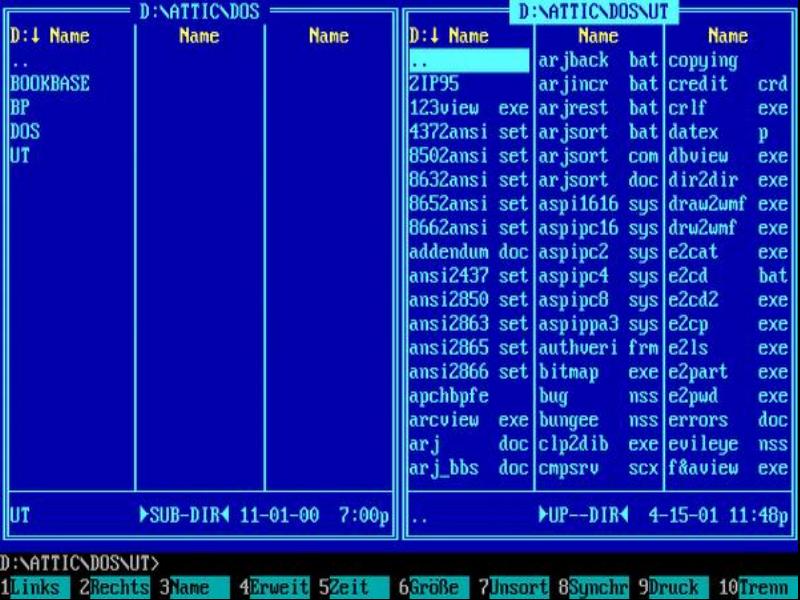The height and width of the screenshot is (600, 800).
Task: Select the file arjback bat
Action: click(x=598, y=60)
